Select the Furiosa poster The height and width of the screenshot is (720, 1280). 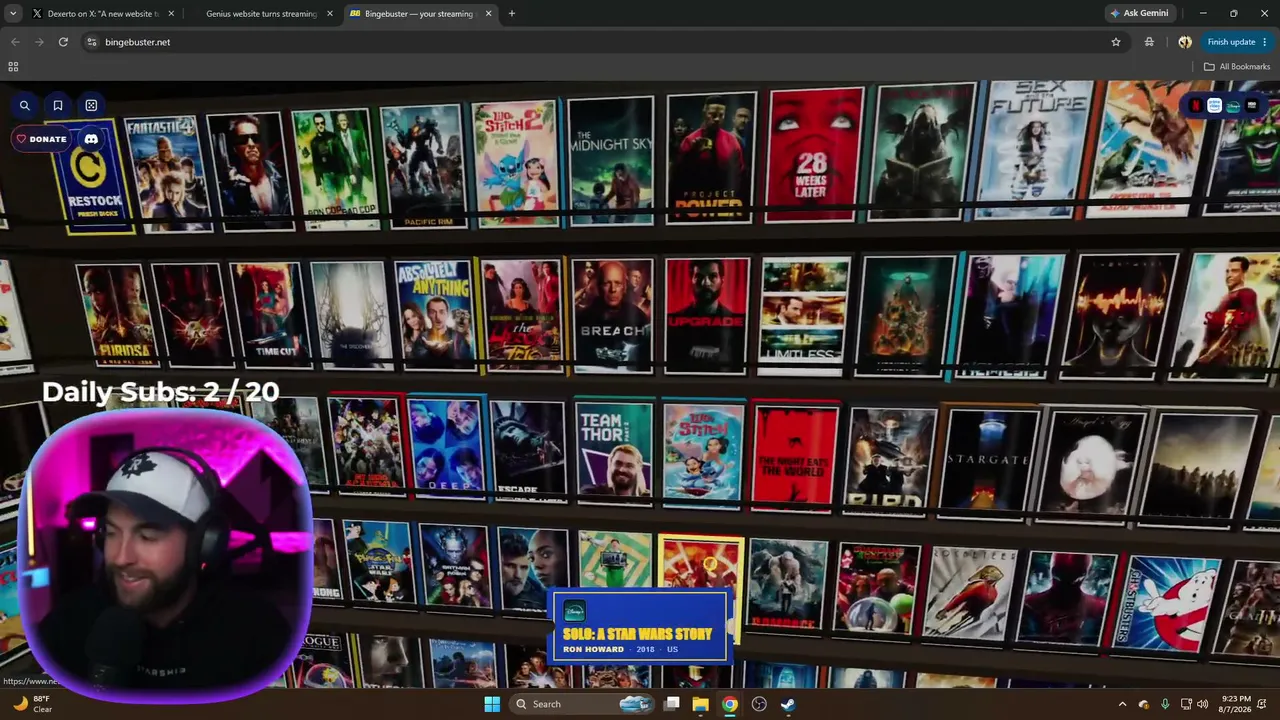coord(115,315)
